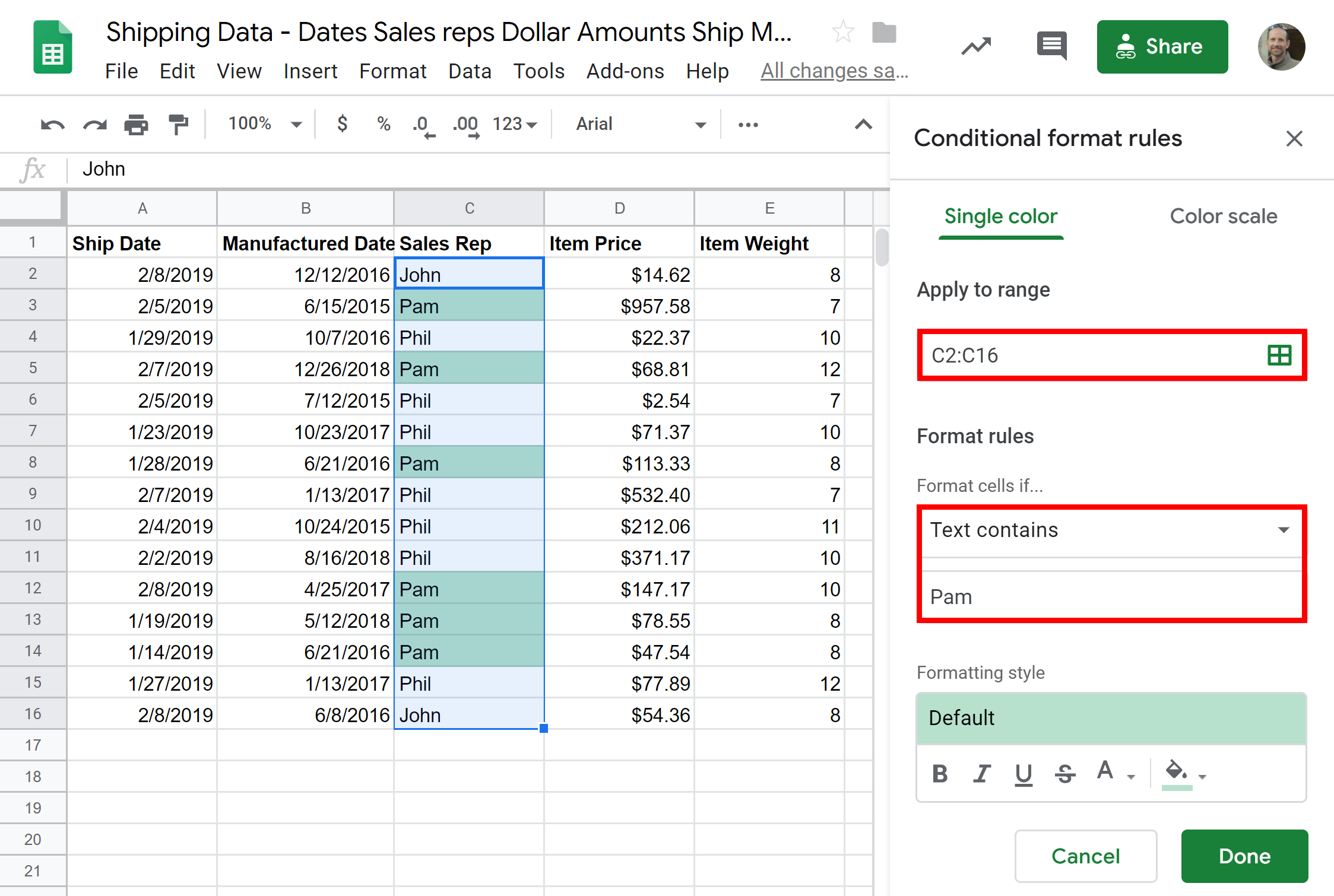The image size is (1334, 896).
Task: Click the Sales Rep header cell
Action: click(469, 243)
